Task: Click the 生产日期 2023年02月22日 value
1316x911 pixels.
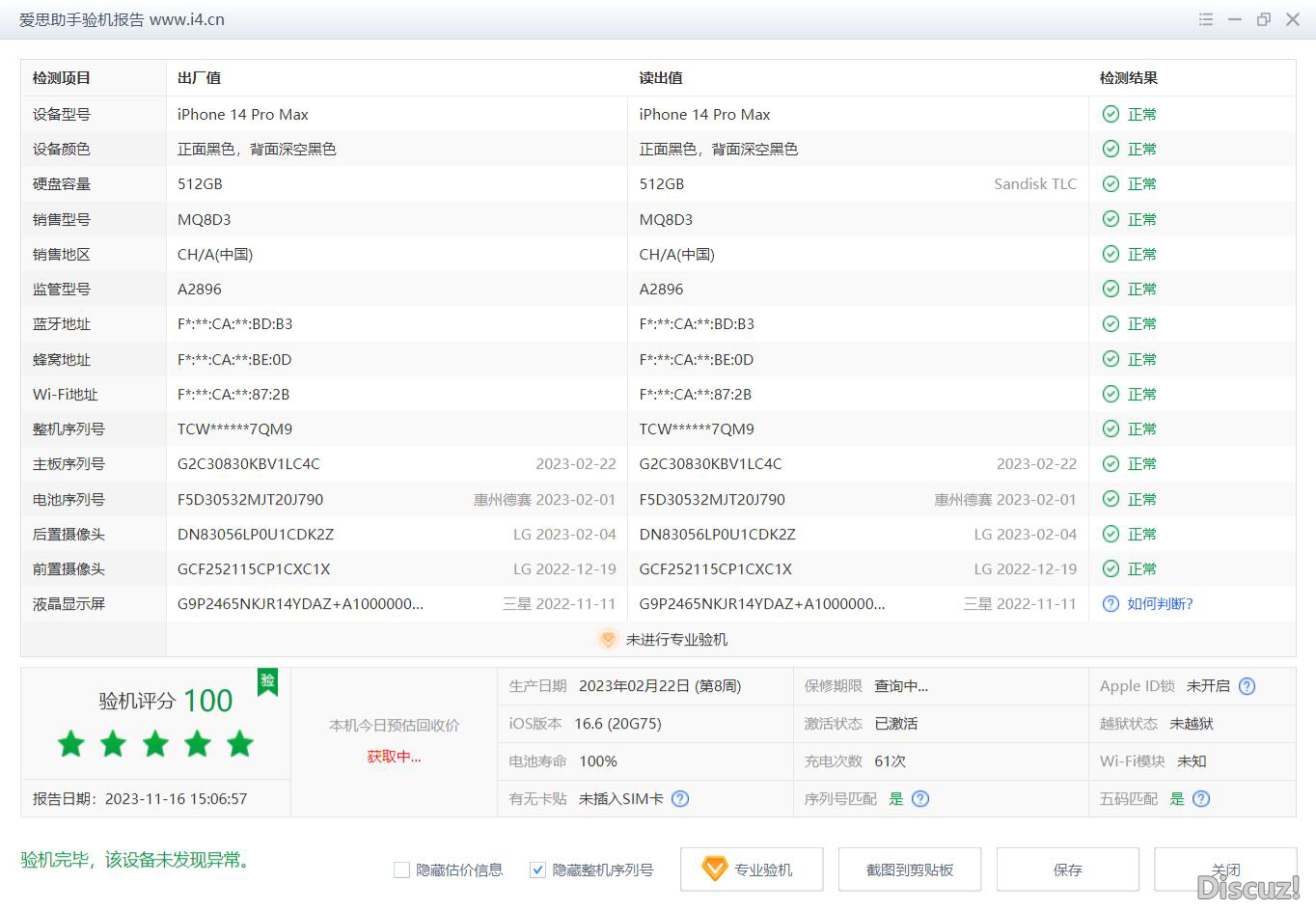Action: coord(660,686)
